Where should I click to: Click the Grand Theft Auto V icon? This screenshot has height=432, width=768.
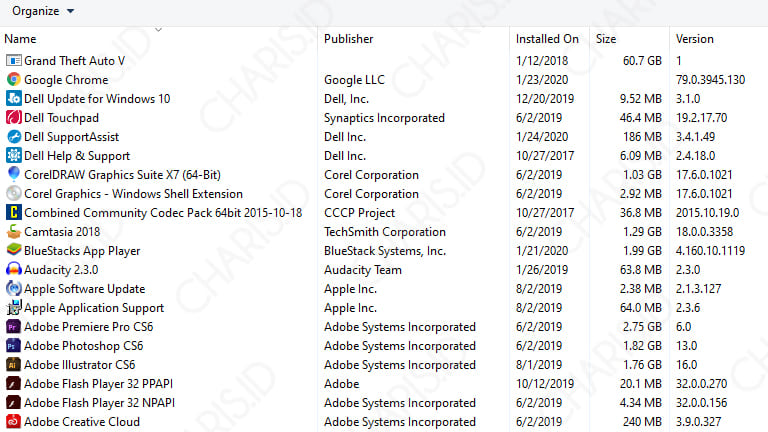[x=13, y=61]
